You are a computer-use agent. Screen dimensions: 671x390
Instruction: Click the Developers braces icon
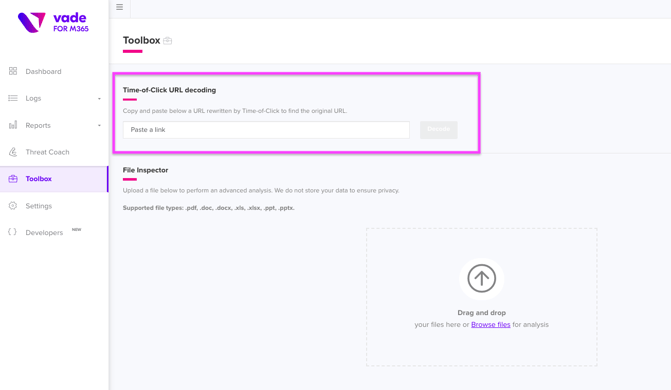[12, 232]
